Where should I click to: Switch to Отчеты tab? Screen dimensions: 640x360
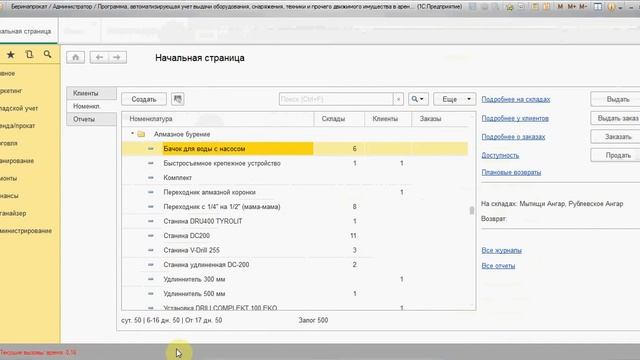pos(91,119)
